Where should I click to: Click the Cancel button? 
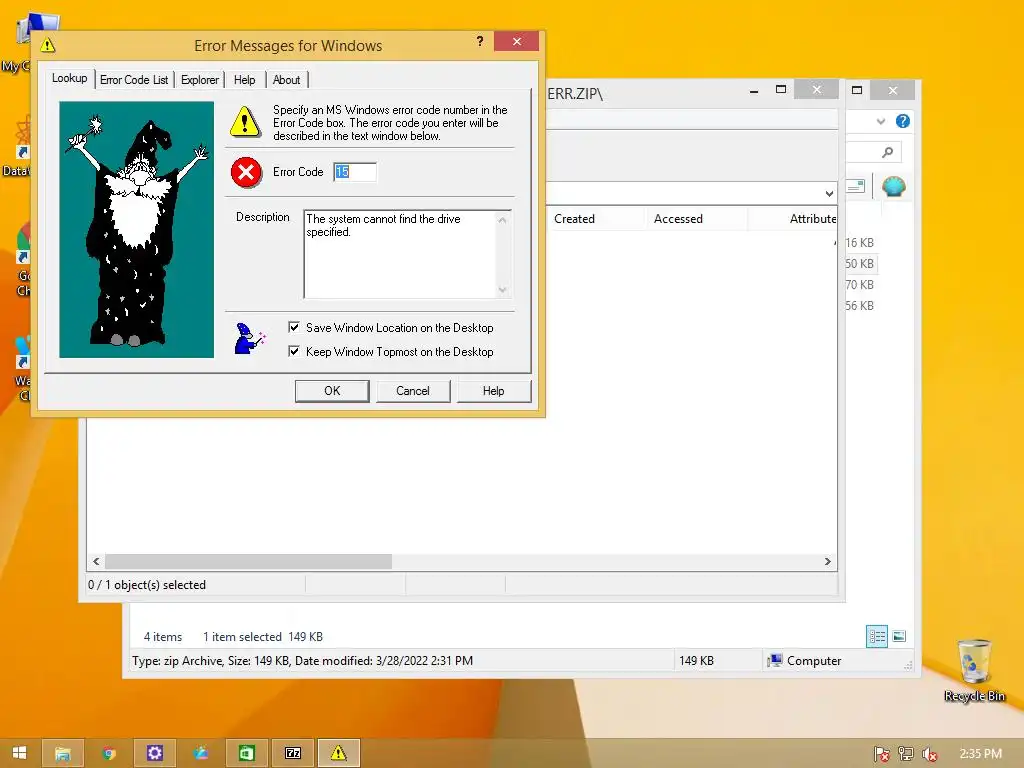[413, 391]
